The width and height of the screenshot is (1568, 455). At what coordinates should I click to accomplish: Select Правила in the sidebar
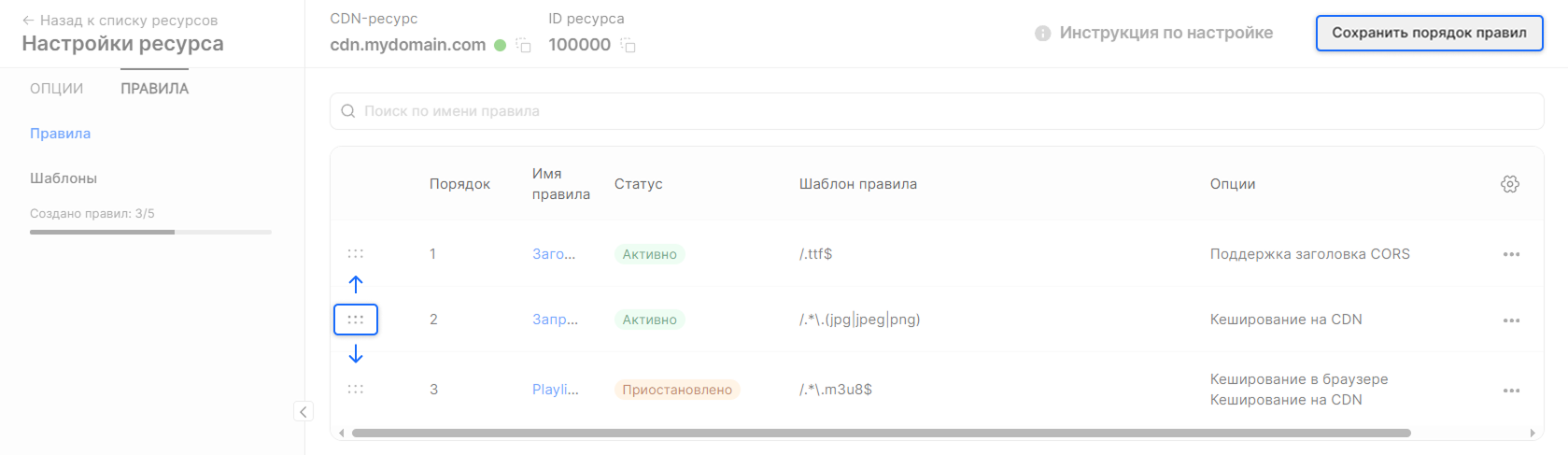coord(60,134)
